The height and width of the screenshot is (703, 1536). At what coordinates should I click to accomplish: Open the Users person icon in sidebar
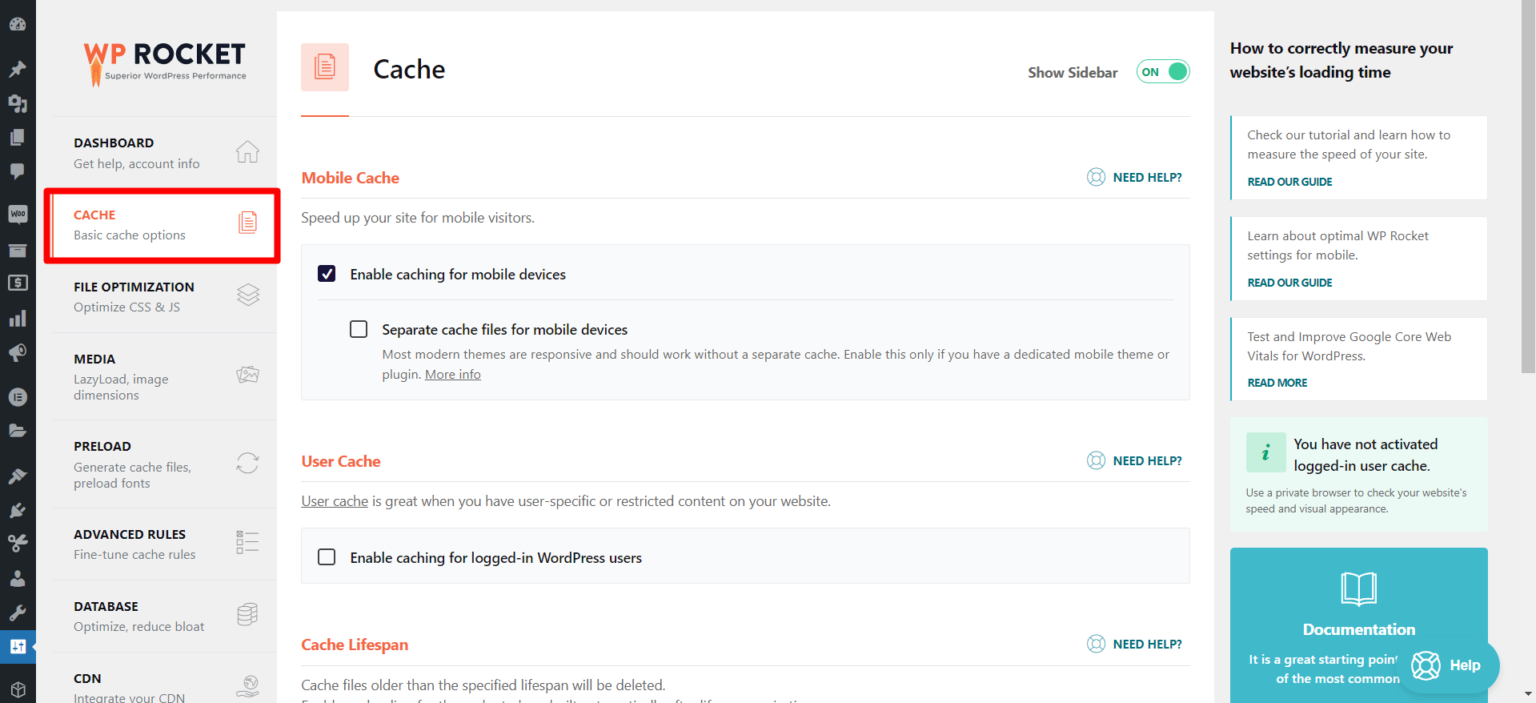pyautogui.click(x=17, y=578)
